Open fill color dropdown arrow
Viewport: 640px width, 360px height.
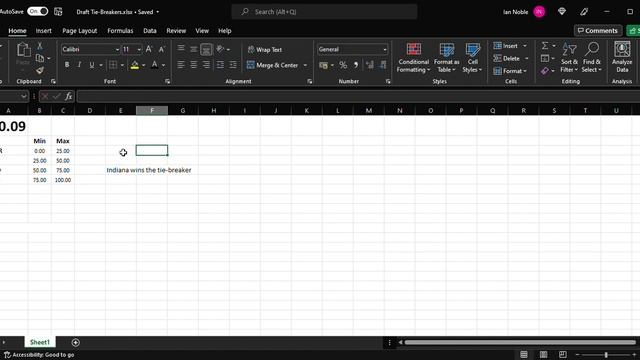tap(144, 65)
